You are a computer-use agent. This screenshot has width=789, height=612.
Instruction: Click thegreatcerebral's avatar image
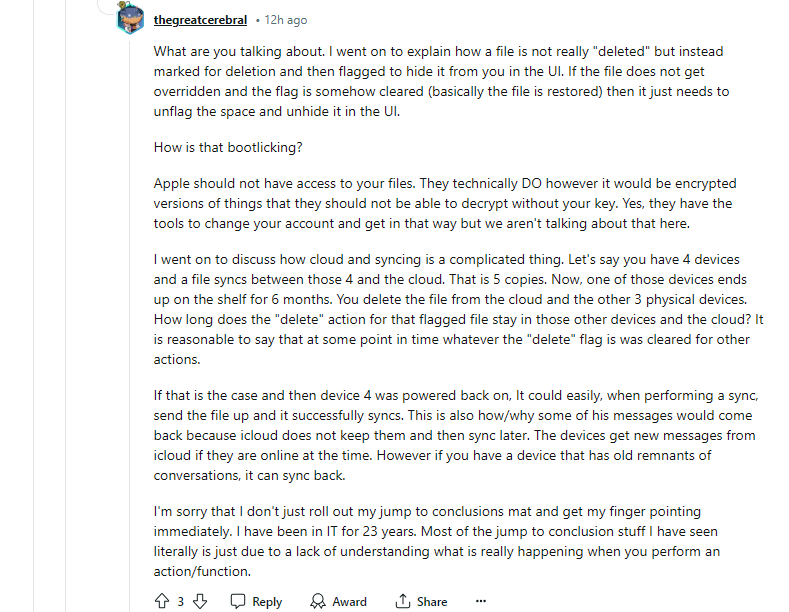130,20
